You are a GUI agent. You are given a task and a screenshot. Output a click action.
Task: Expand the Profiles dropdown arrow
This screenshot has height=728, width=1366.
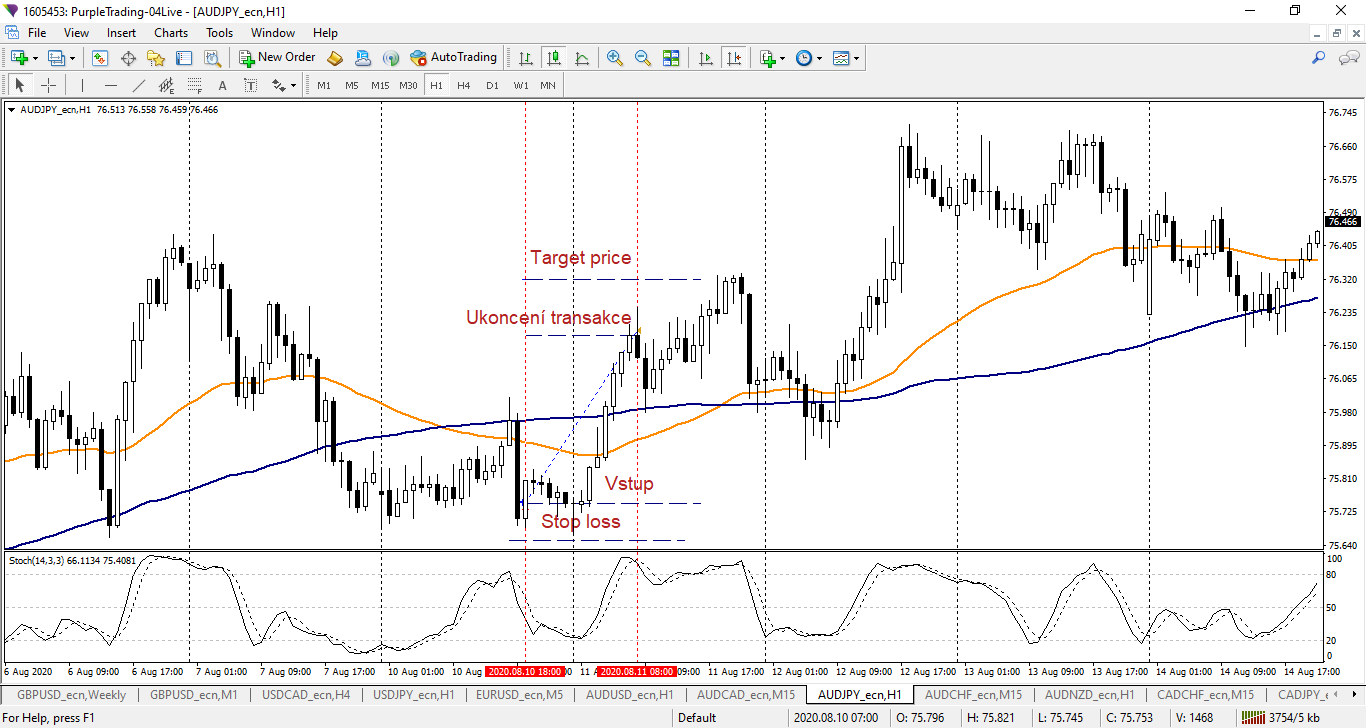point(72,58)
